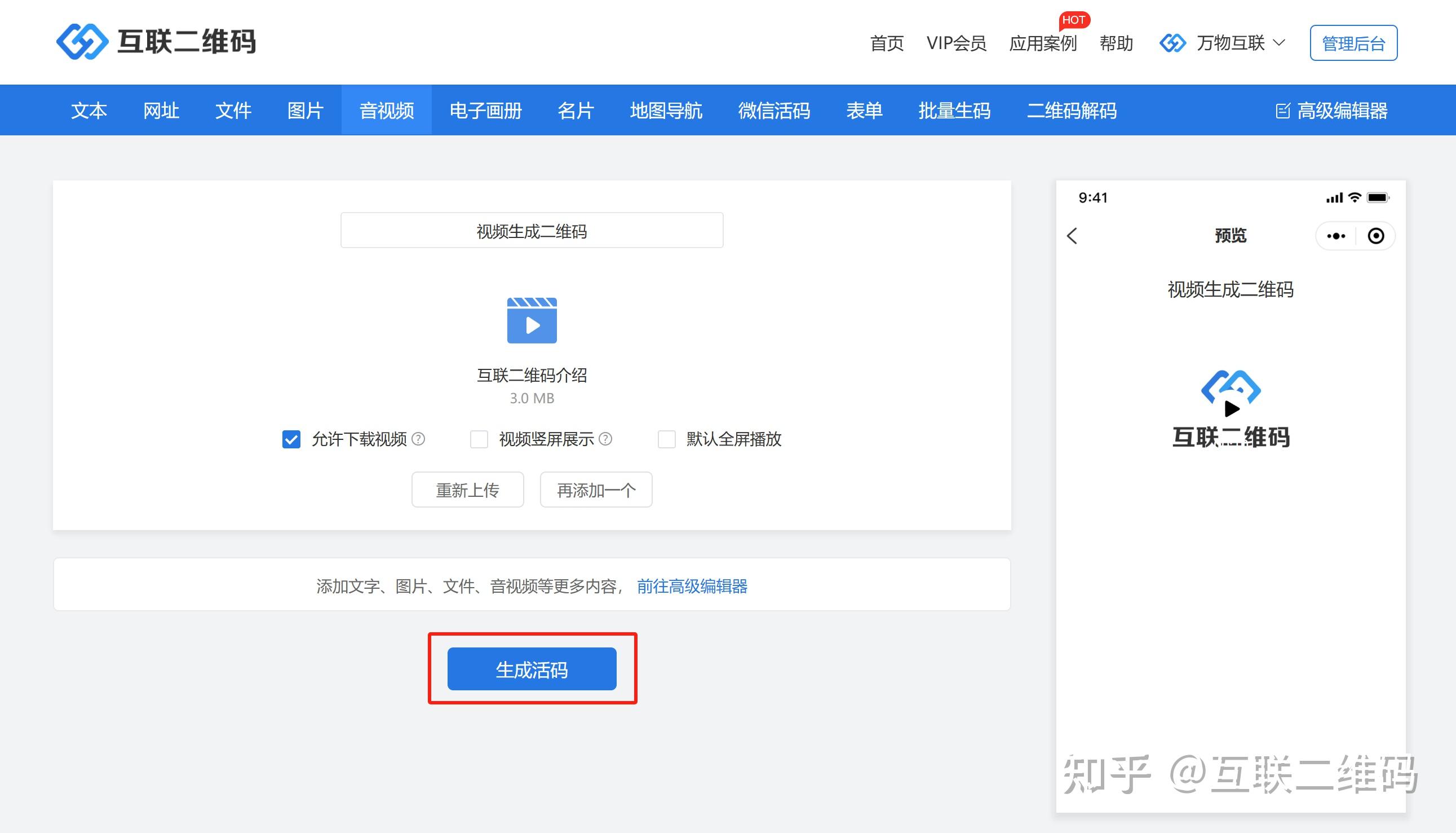Image resolution: width=1456 pixels, height=833 pixels.
Task: Open the 名片 tab
Action: [576, 111]
